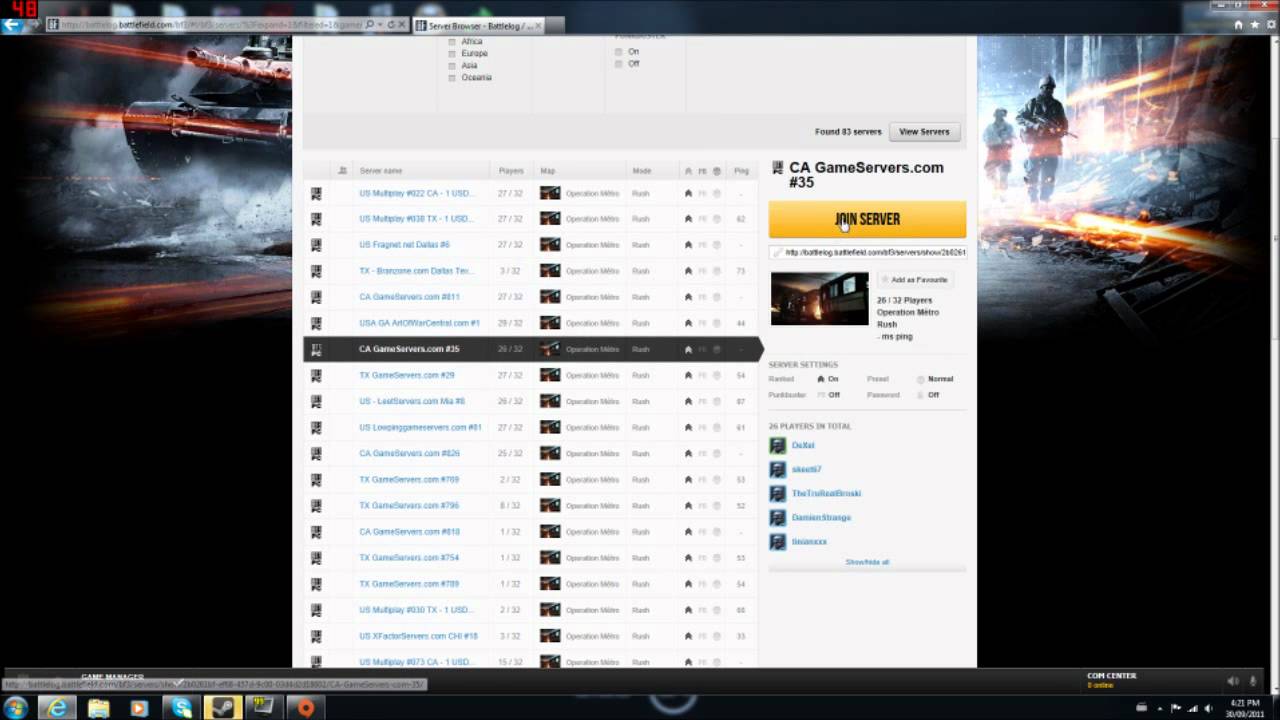
Task: Click the server URL field
Action: (867, 252)
